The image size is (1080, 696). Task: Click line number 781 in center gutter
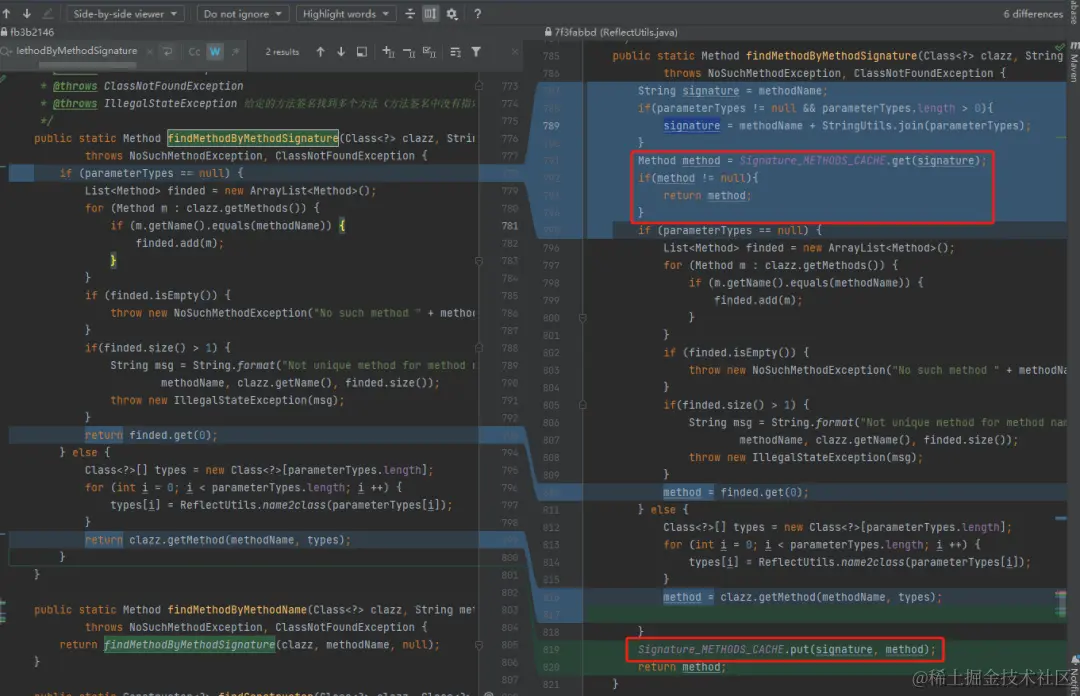point(510,225)
